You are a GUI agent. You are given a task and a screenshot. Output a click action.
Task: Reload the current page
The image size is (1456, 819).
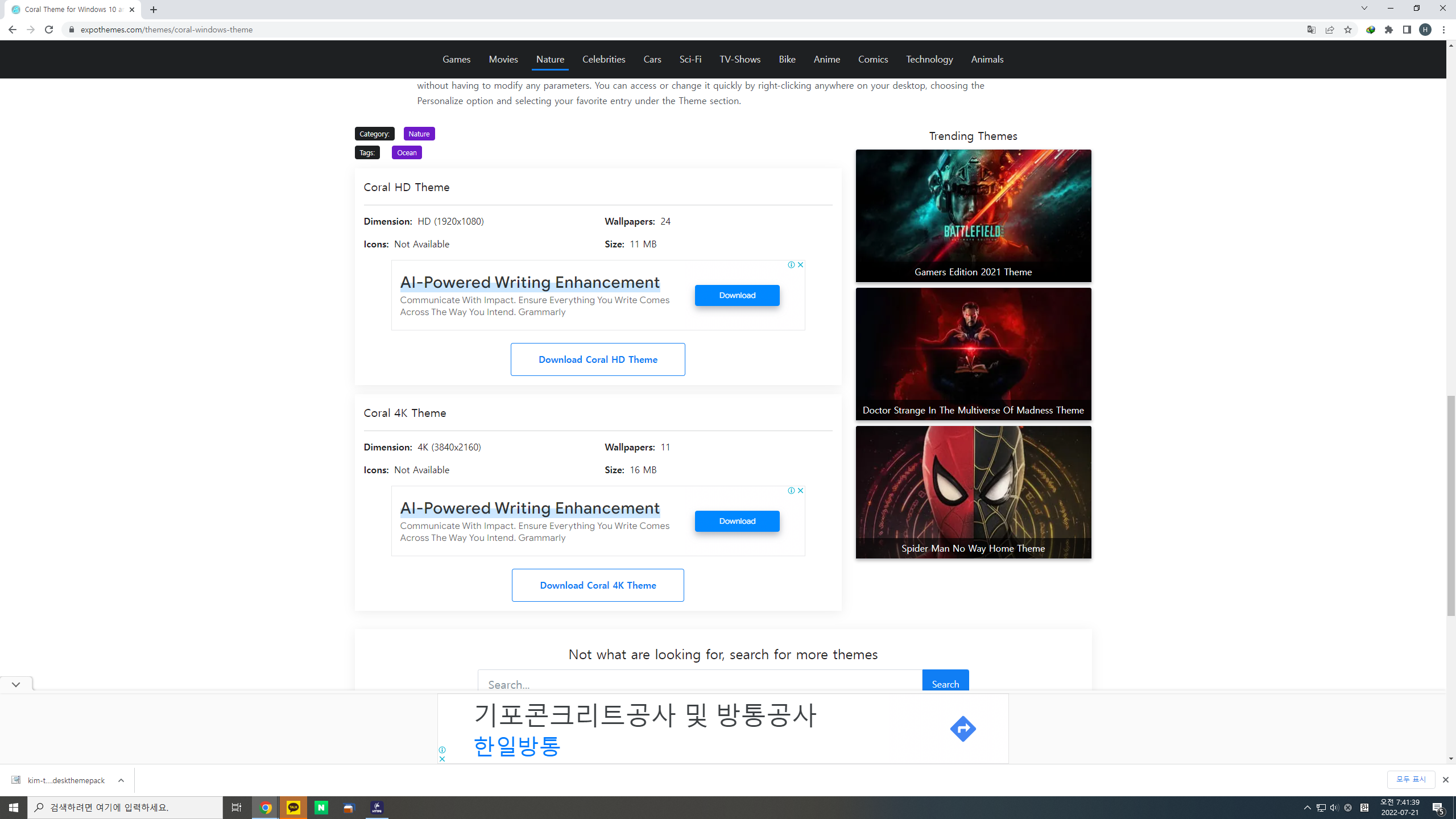point(49,30)
